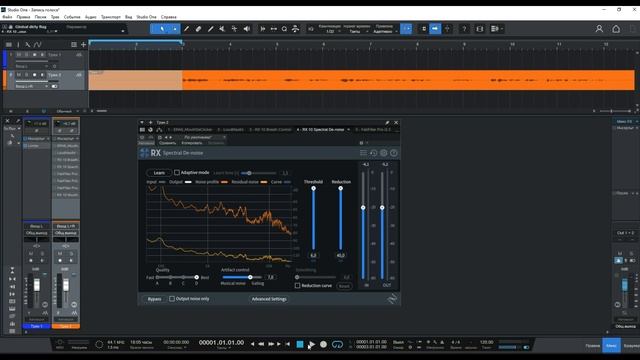Screen dimensions: 640x360
Task: Open plugin preset dropdown
Action: point(224,138)
